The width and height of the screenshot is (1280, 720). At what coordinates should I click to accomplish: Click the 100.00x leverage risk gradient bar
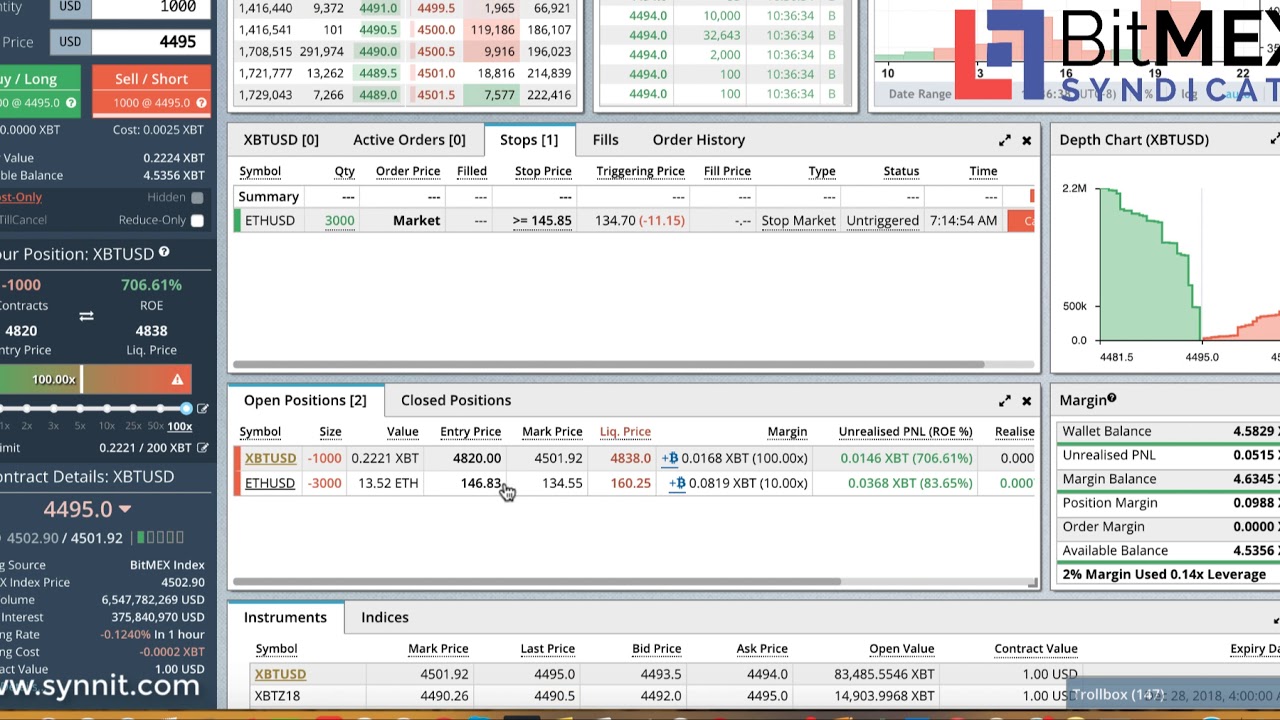96,379
